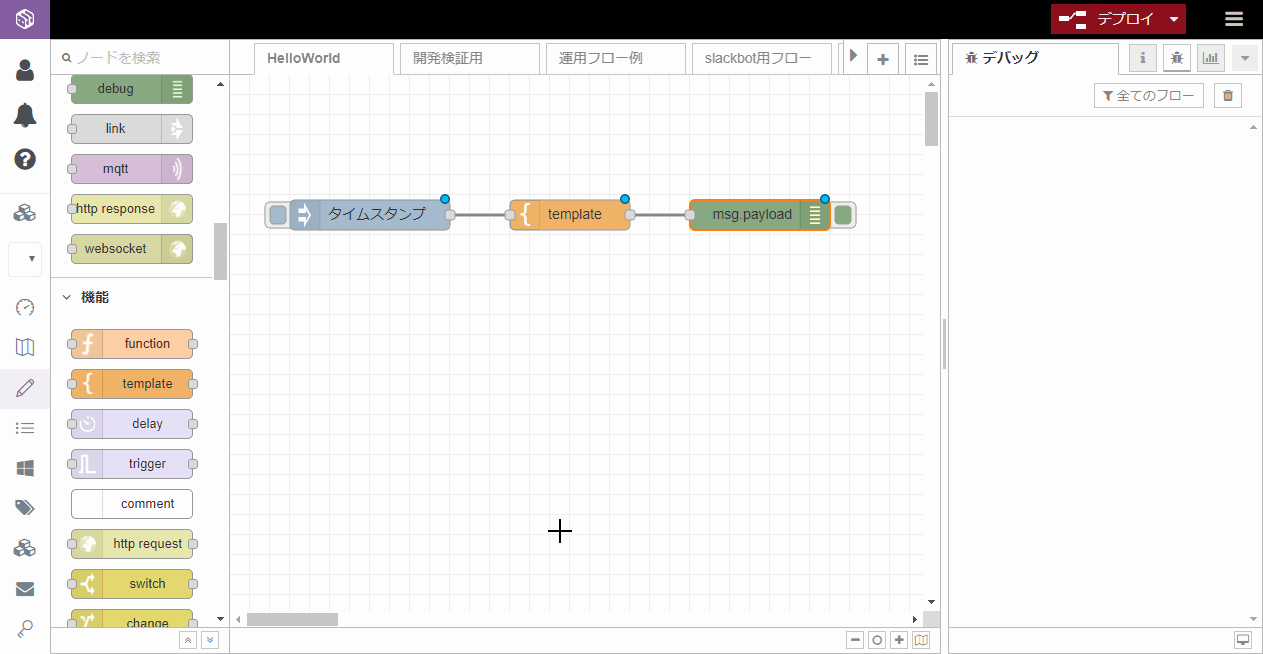Screen dimensions: 1263x654
Task: Open notifications bell icon
Action: (25, 115)
